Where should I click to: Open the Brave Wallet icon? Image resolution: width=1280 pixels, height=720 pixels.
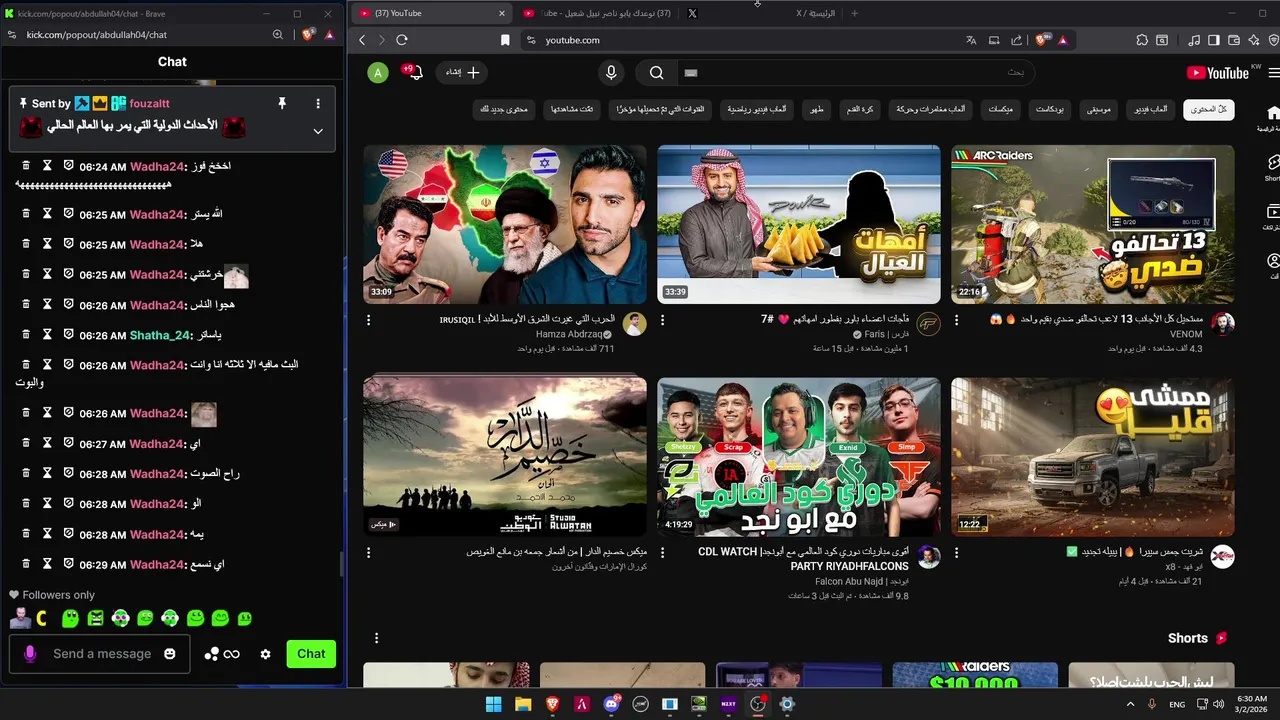(x=1233, y=40)
